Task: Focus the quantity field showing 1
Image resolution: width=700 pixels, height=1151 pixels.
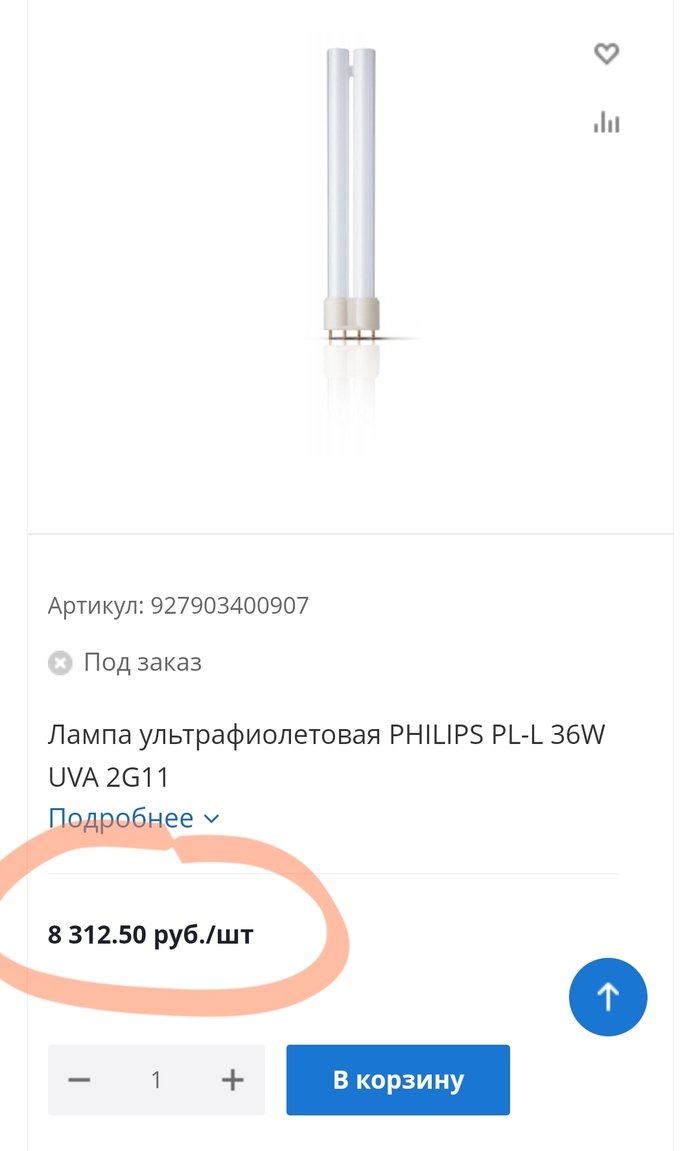Action: (x=156, y=1080)
